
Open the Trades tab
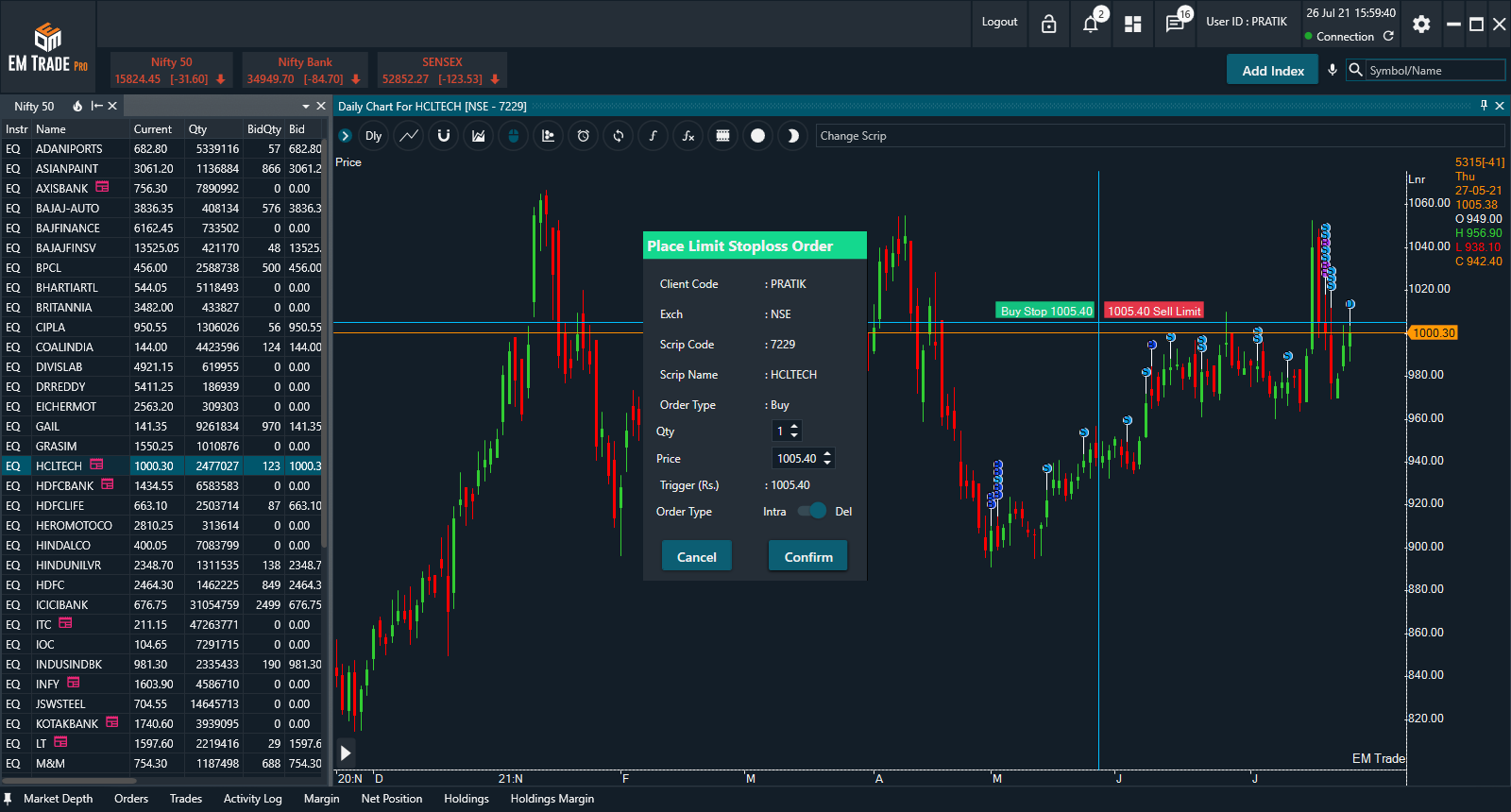tap(186, 799)
